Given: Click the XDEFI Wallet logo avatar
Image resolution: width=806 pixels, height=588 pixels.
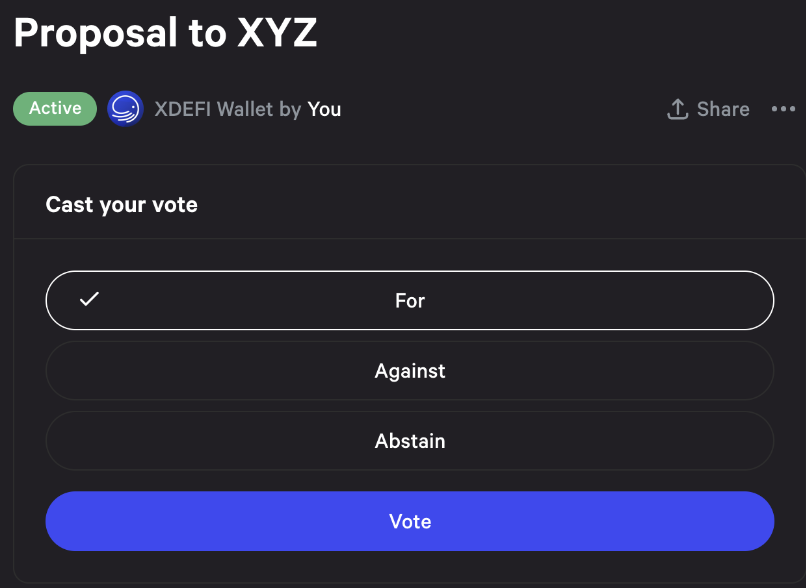Looking at the screenshot, I should pos(125,109).
